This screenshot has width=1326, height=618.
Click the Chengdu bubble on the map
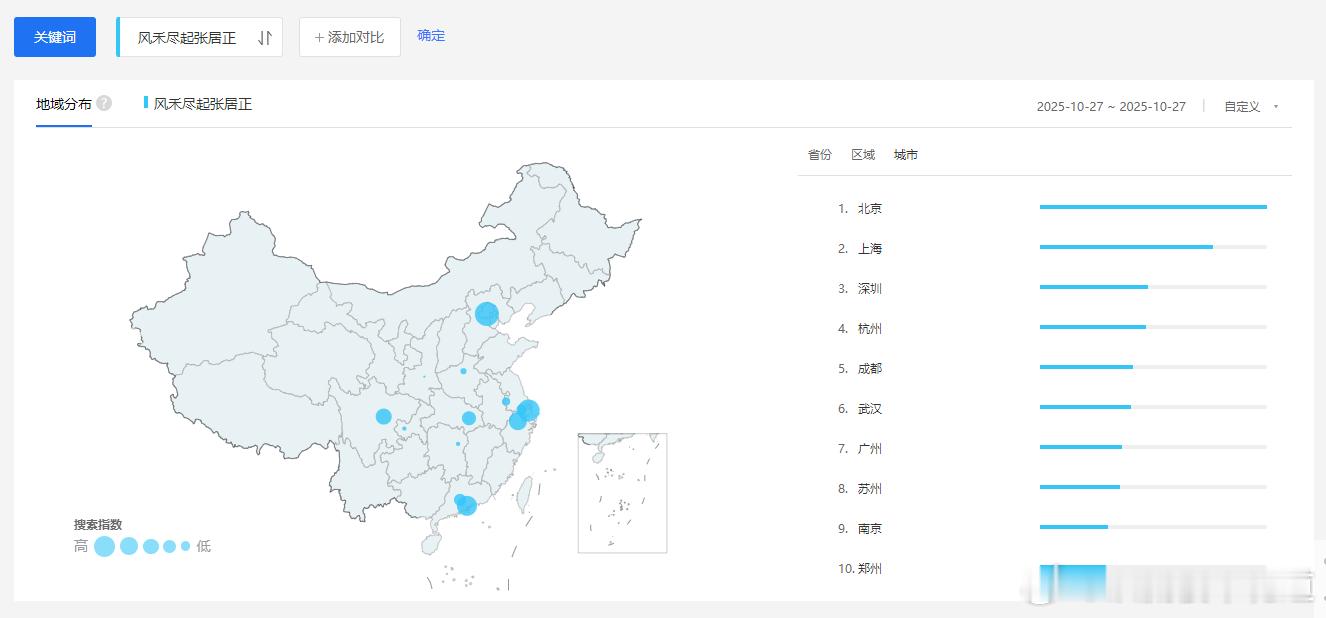point(384,416)
